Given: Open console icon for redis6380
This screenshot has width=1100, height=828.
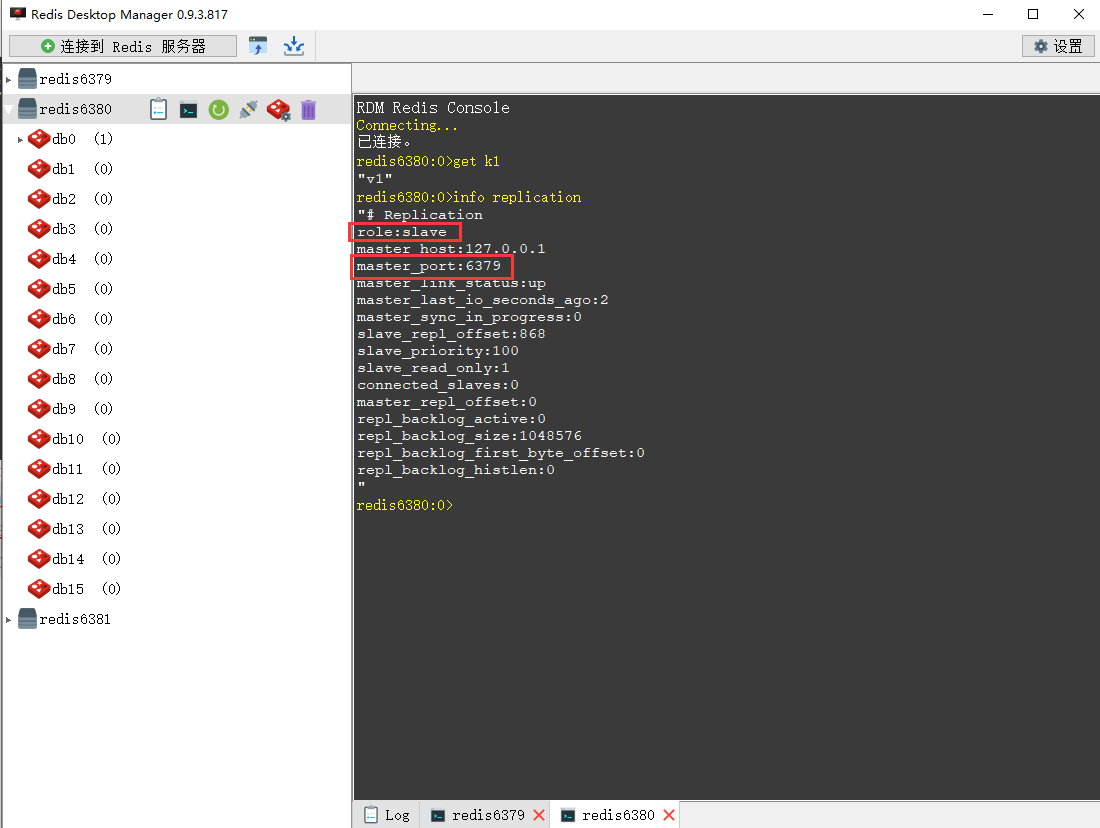Looking at the screenshot, I should (188, 110).
